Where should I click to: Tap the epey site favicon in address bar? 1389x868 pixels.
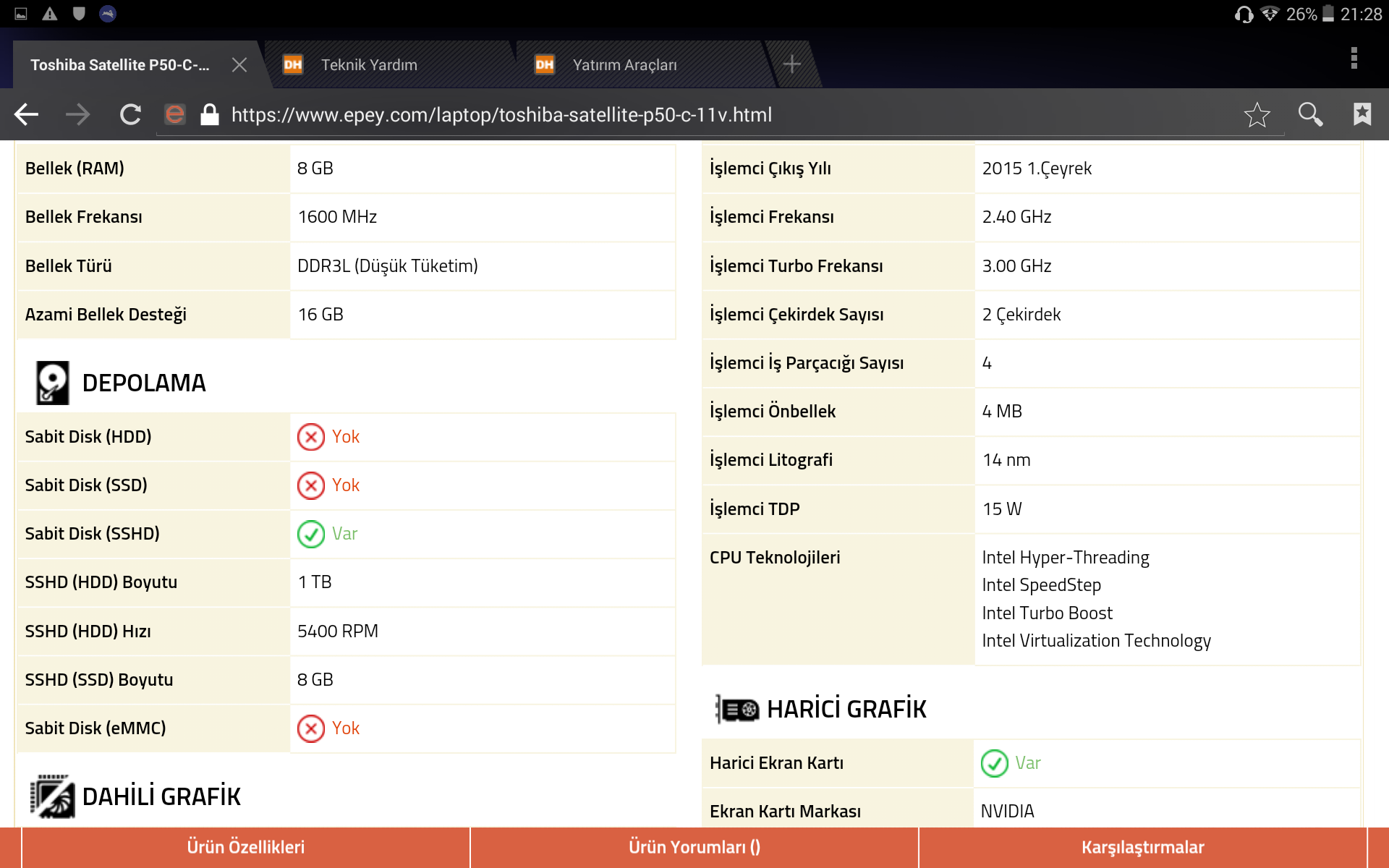click(174, 114)
